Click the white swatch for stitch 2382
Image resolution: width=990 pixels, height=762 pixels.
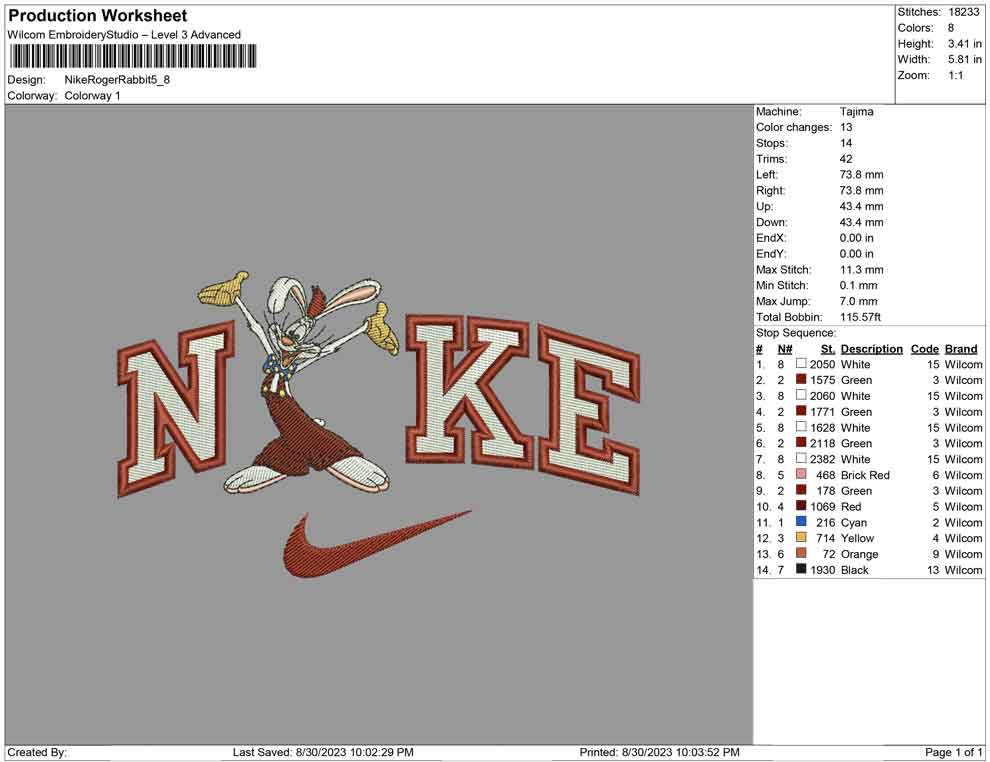[x=801, y=458]
